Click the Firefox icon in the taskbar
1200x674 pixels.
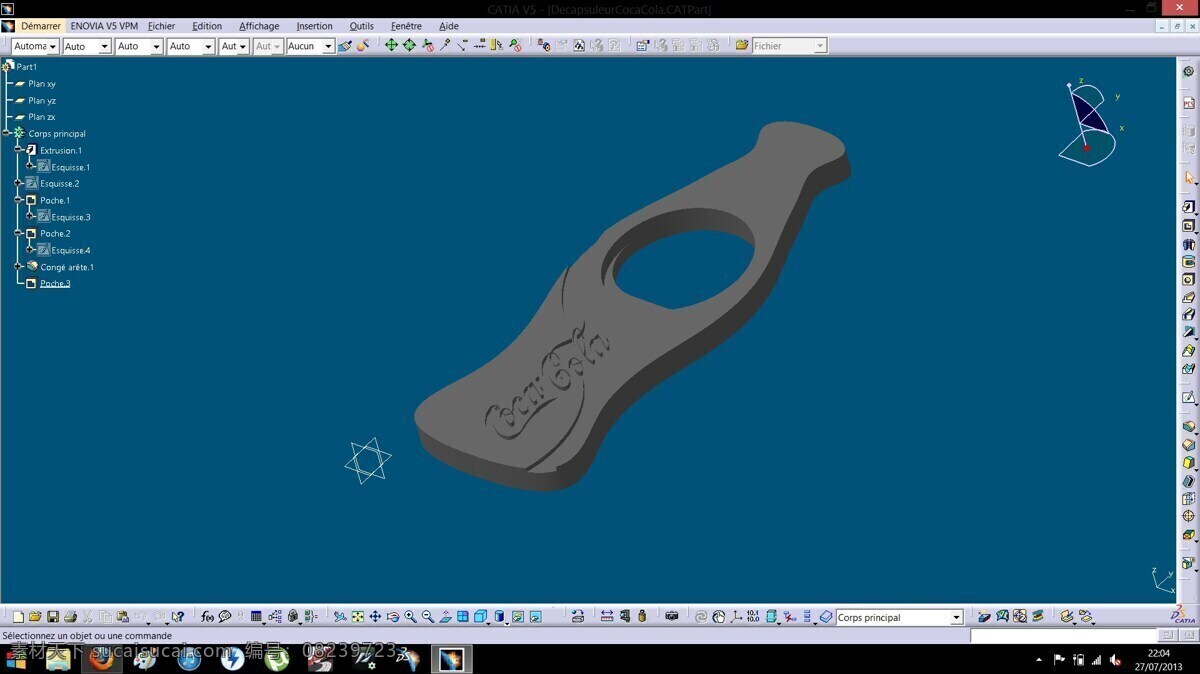tap(101, 659)
